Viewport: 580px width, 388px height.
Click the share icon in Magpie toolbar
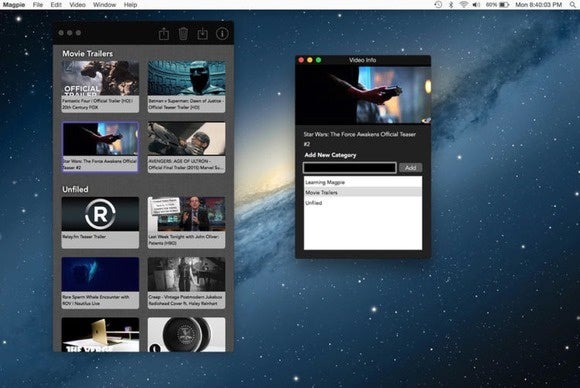(164, 34)
